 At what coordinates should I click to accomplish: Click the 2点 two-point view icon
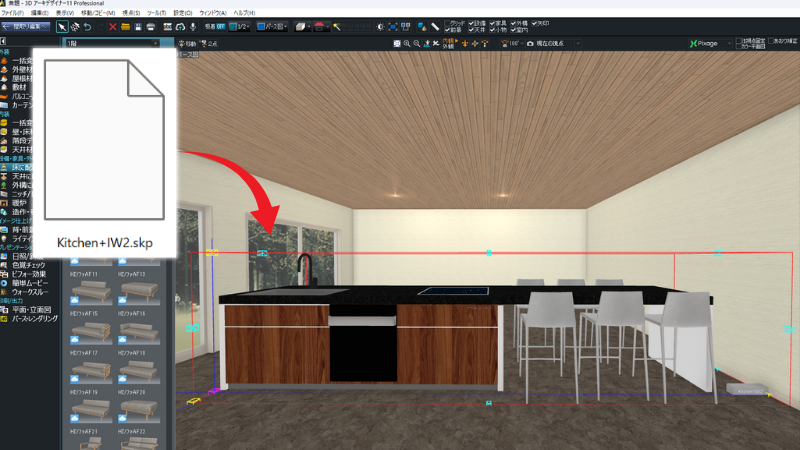(x=209, y=43)
